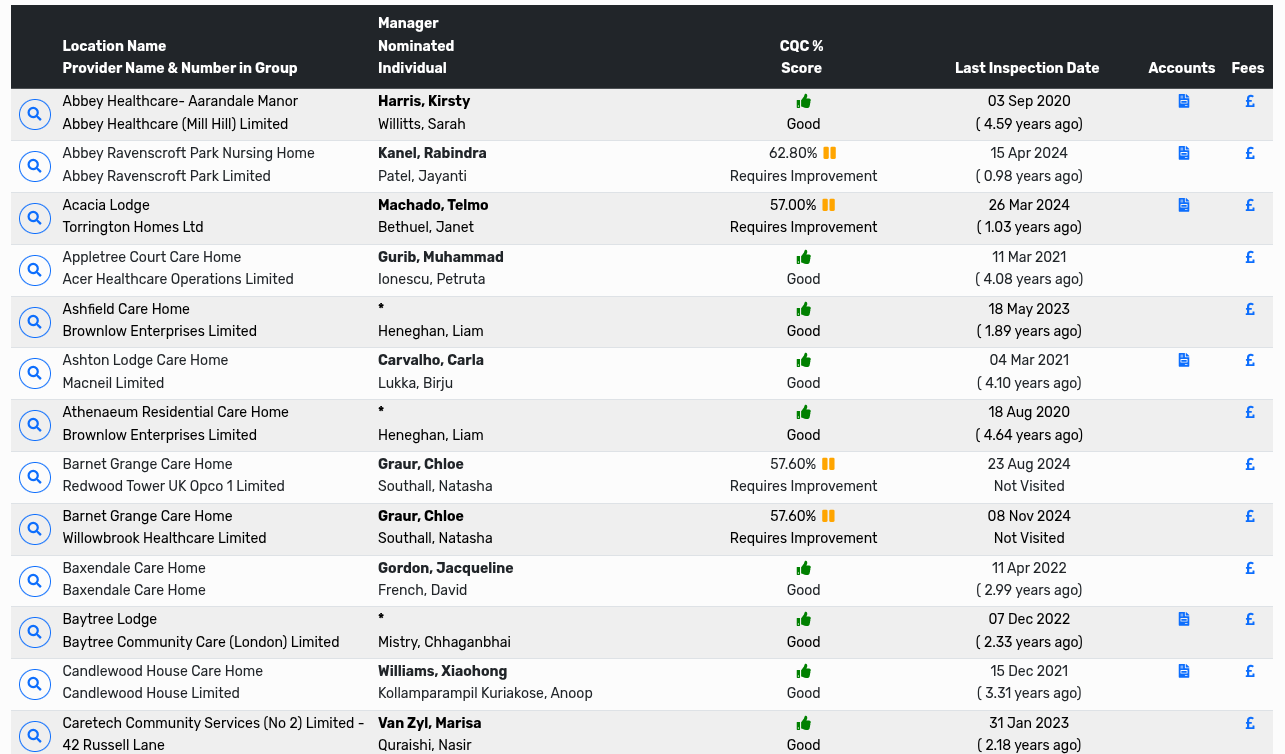Click the Location Name column header

tap(114, 46)
